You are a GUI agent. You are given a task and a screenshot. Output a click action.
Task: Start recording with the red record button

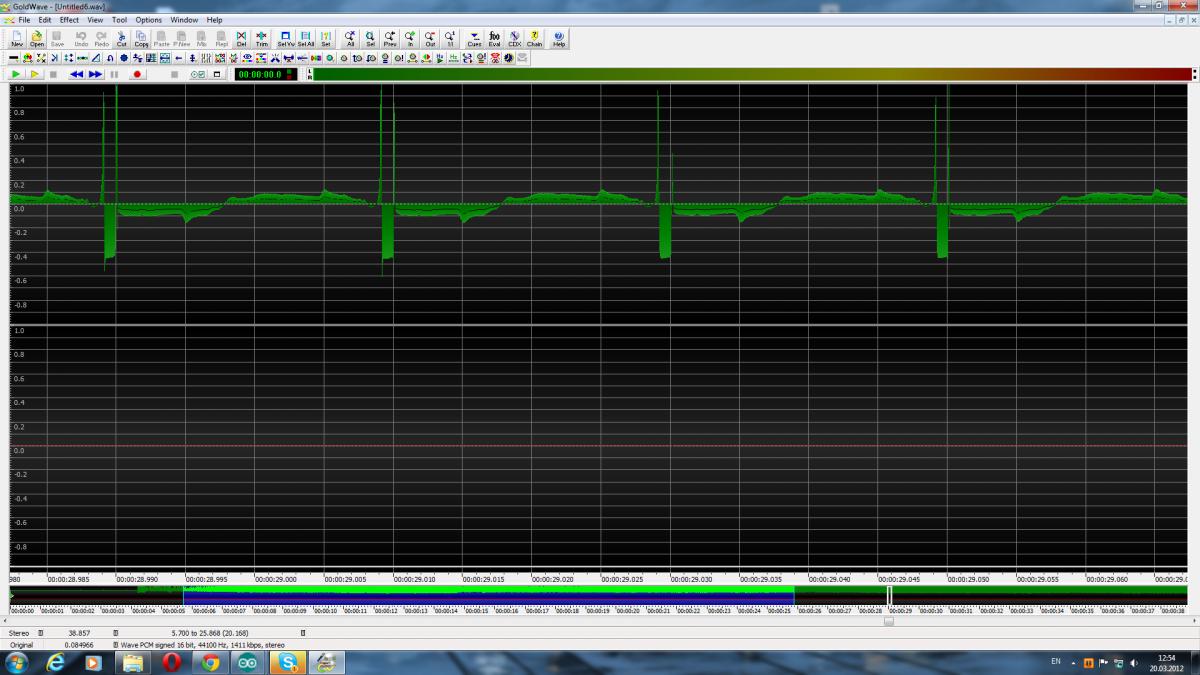pyautogui.click(x=137, y=74)
